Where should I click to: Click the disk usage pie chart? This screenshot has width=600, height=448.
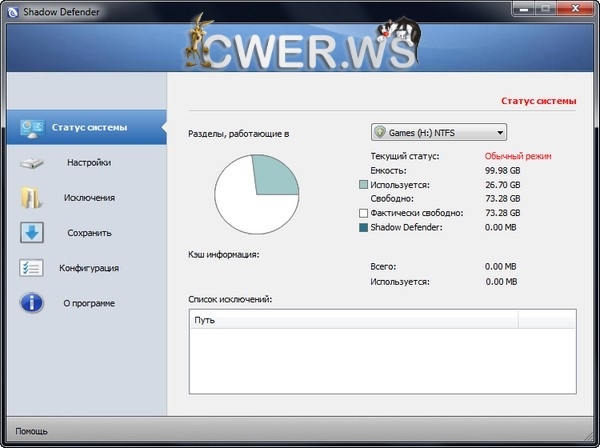tap(257, 195)
